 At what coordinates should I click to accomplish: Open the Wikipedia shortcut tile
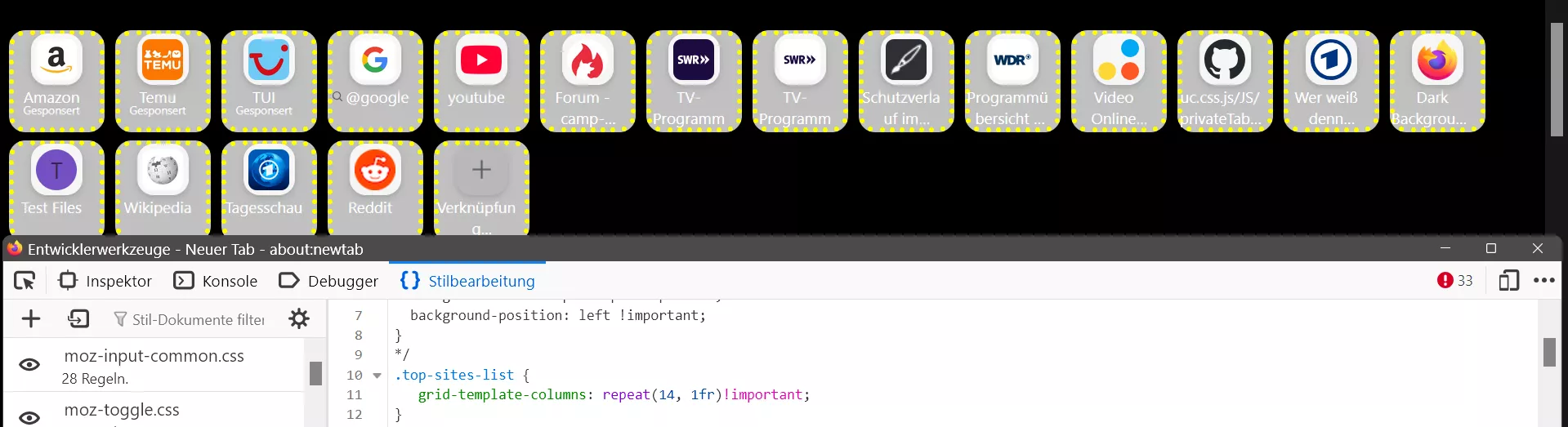(x=163, y=188)
